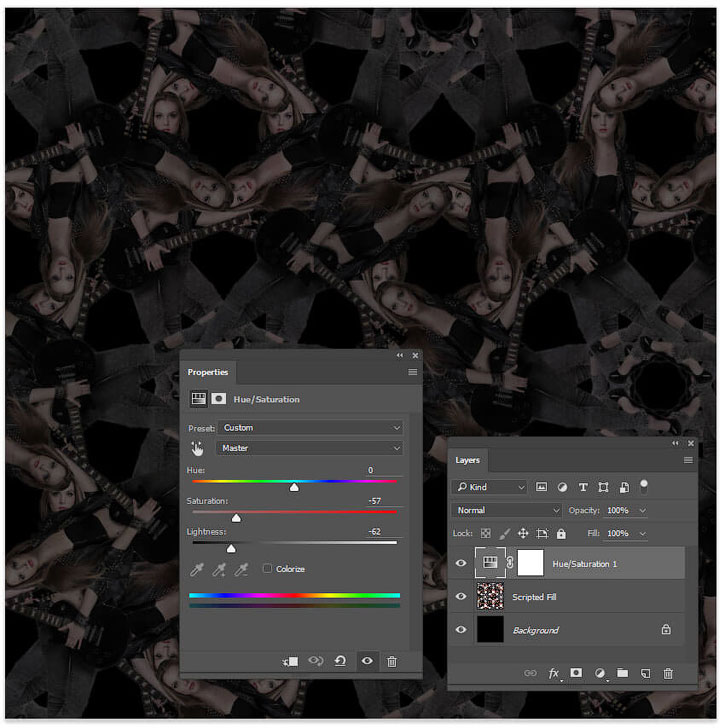Open the Kind filter dropdown
The image size is (725, 728).
tap(492, 489)
